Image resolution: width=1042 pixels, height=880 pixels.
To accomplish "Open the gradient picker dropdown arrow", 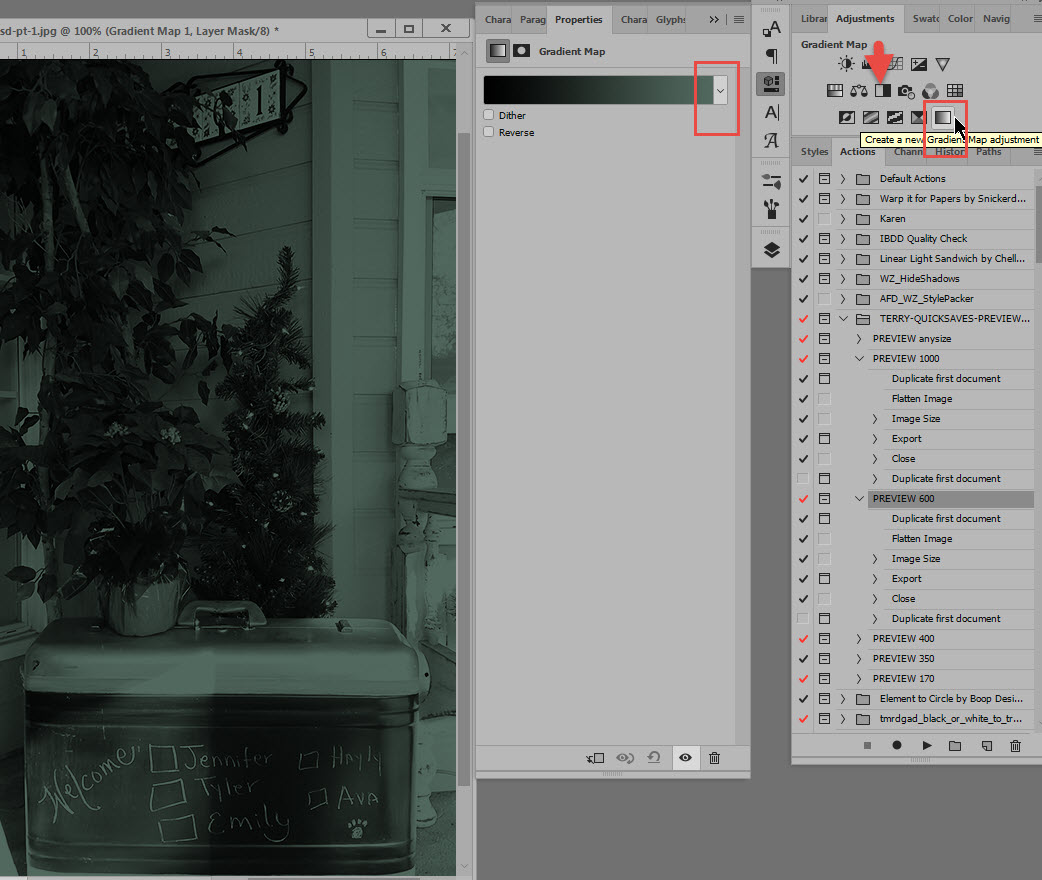I will tap(720, 90).
